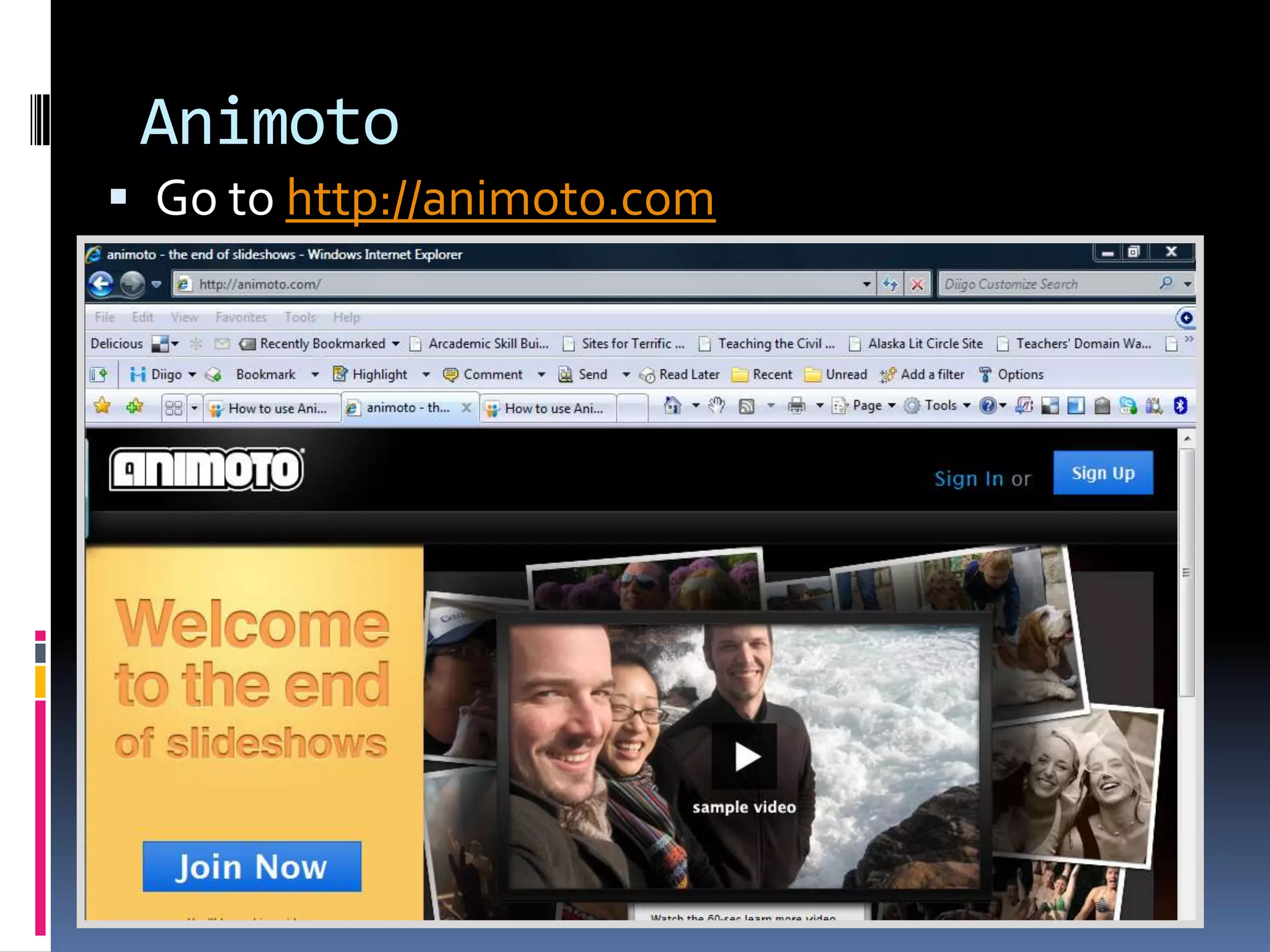The height and width of the screenshot is (952, 1270).
Task: Open Teaching the Civil bookmark
Action: click(767, 343)
